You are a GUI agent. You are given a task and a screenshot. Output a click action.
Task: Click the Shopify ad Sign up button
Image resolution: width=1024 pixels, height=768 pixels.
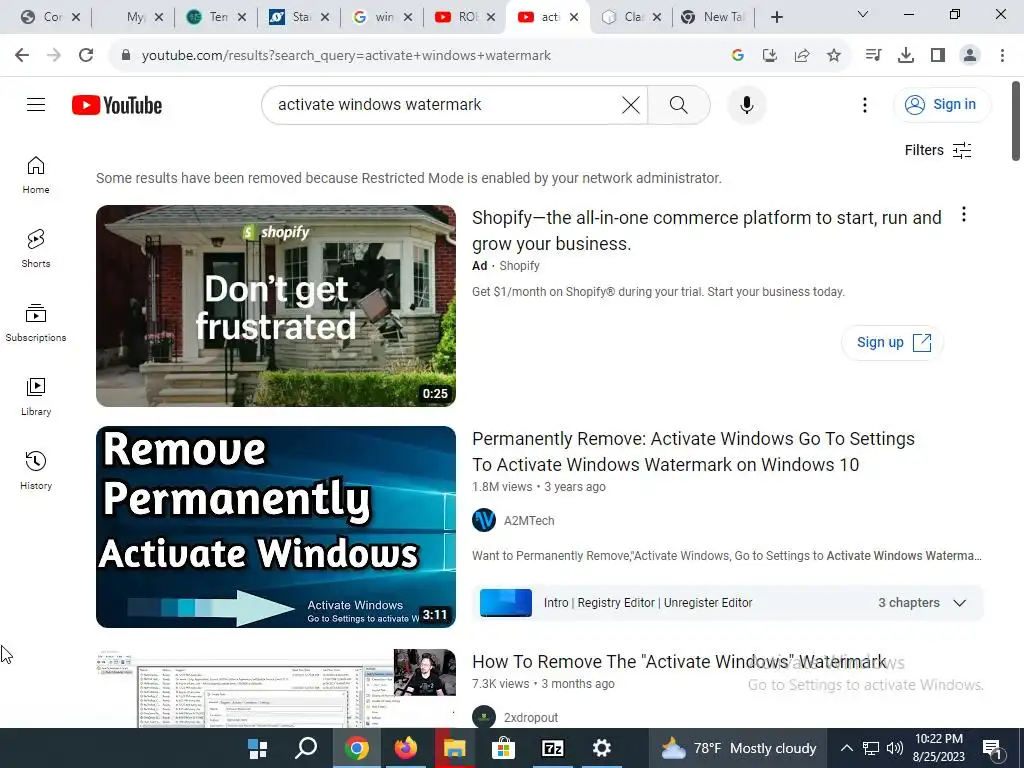coord(893,342)
